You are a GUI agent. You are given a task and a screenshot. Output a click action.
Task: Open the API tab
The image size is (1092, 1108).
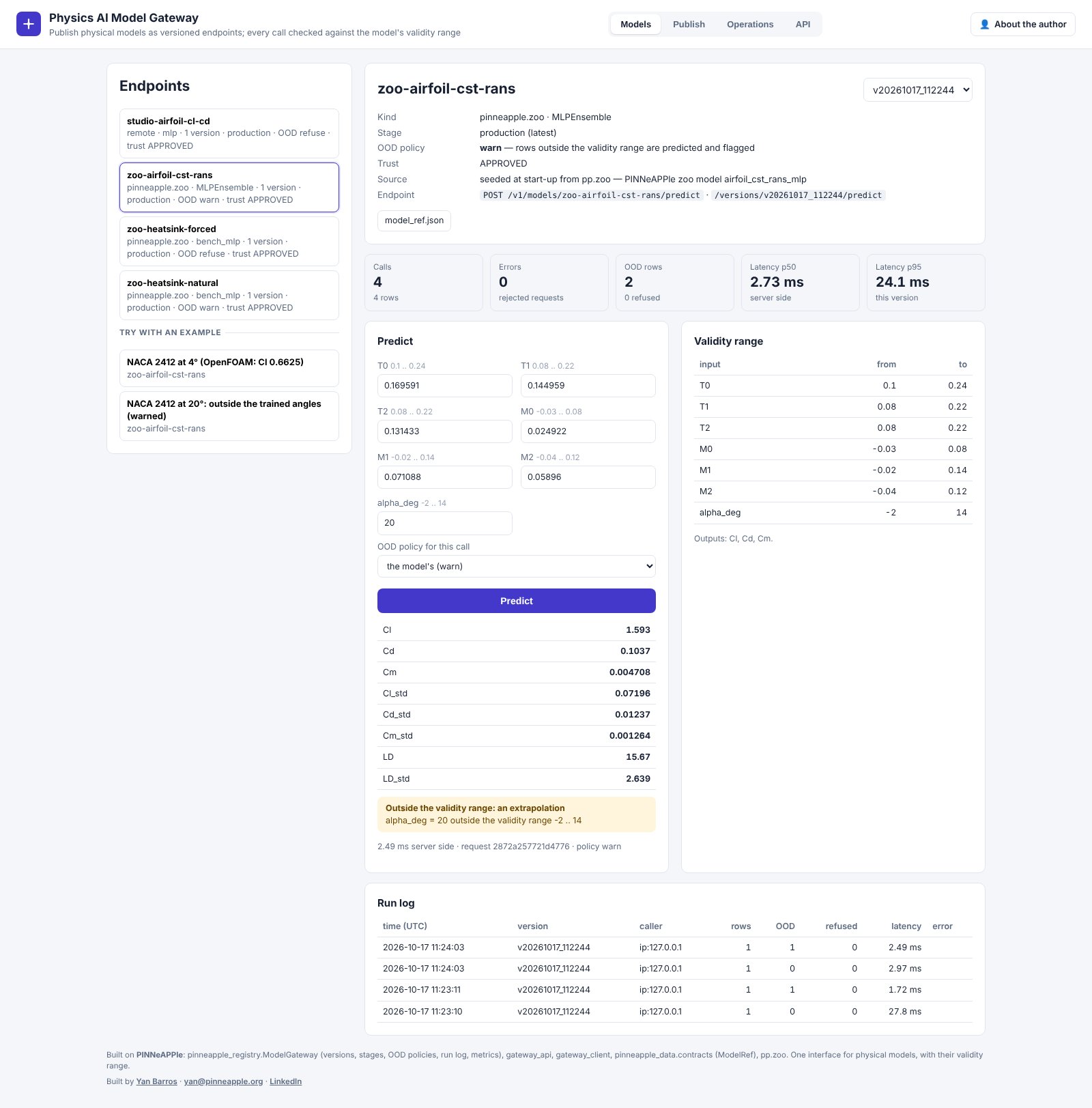click(x=803, y=24)
